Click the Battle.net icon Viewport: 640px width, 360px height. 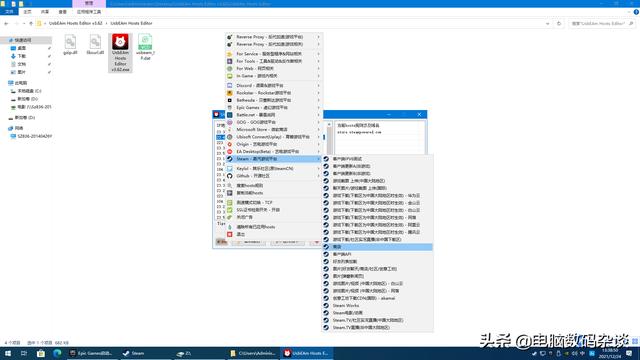tap(230, 115)
